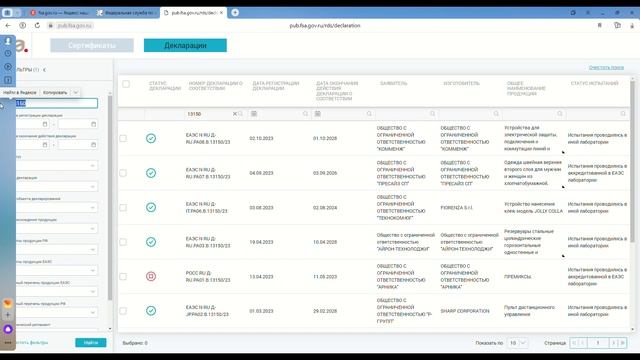Viewport: 640px width, 360px height.
Task: Collapse the filters panel with chevron
Action: click(x=44, y=70)
